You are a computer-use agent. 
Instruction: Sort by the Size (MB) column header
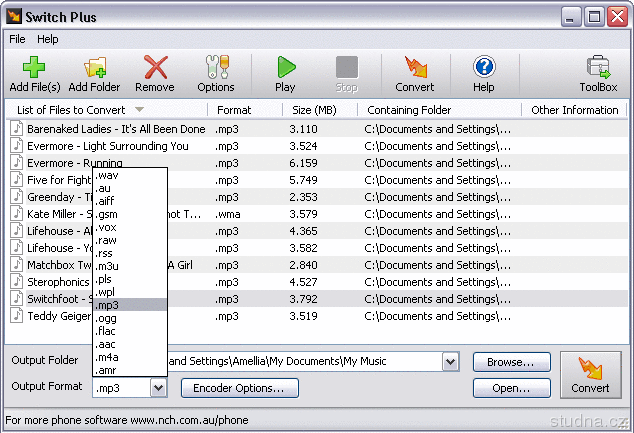(312, 110)
